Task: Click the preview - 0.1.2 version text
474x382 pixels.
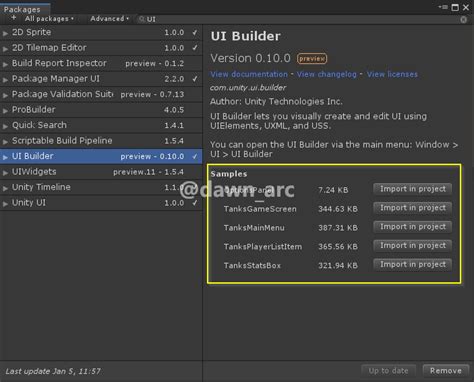Action: coord(154,63)
